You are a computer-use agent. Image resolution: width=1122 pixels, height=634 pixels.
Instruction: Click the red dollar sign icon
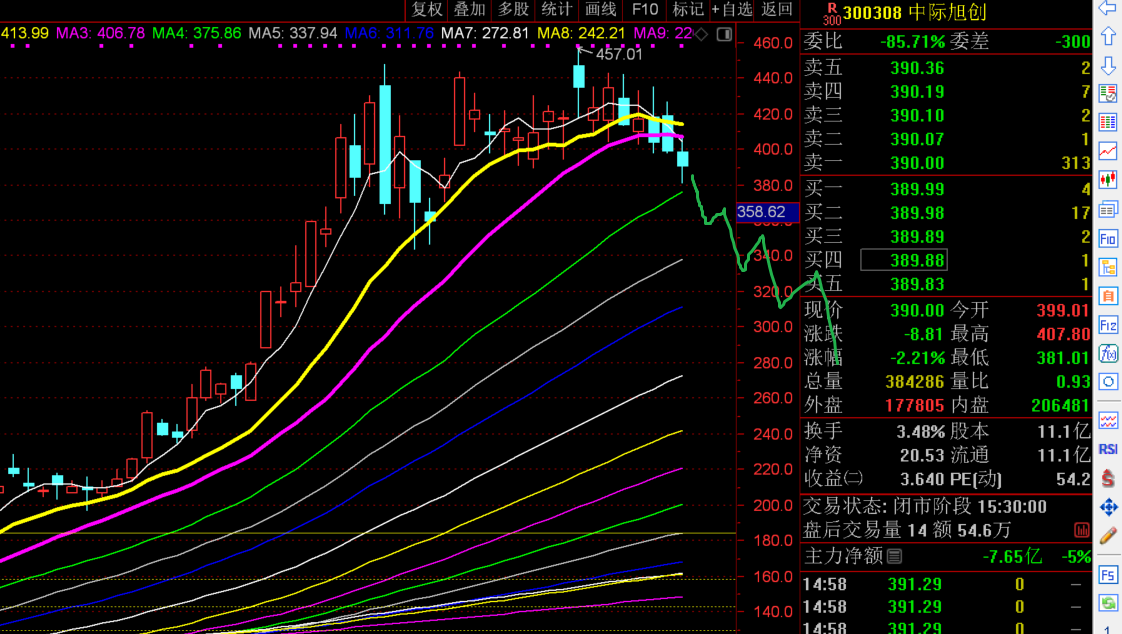(1108, 478)
